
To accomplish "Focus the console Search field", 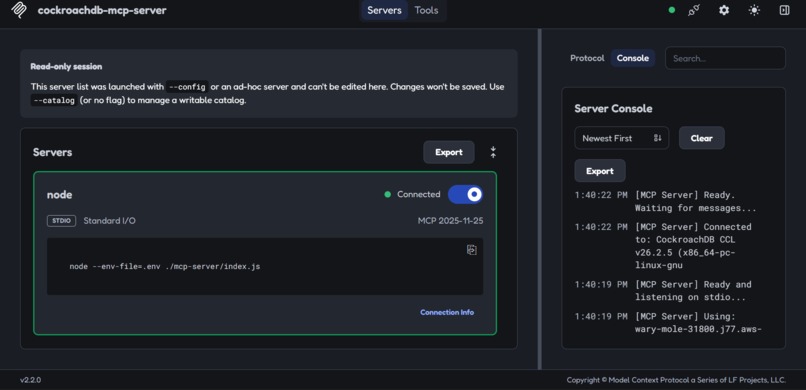I will coord(725,58).
